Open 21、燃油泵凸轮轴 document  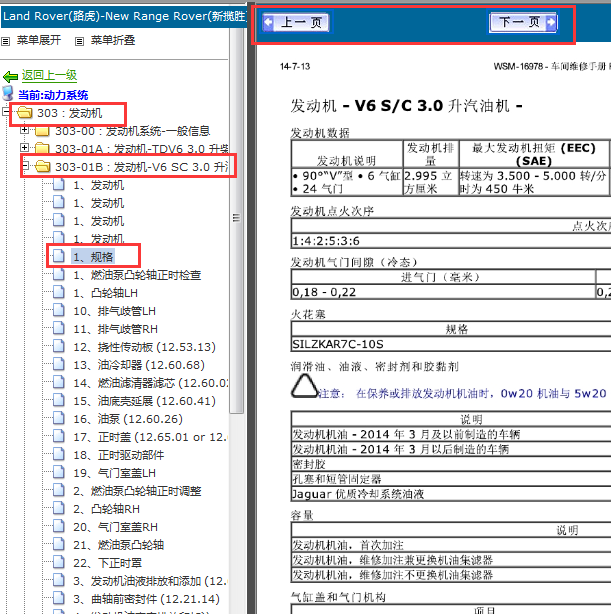119,545
